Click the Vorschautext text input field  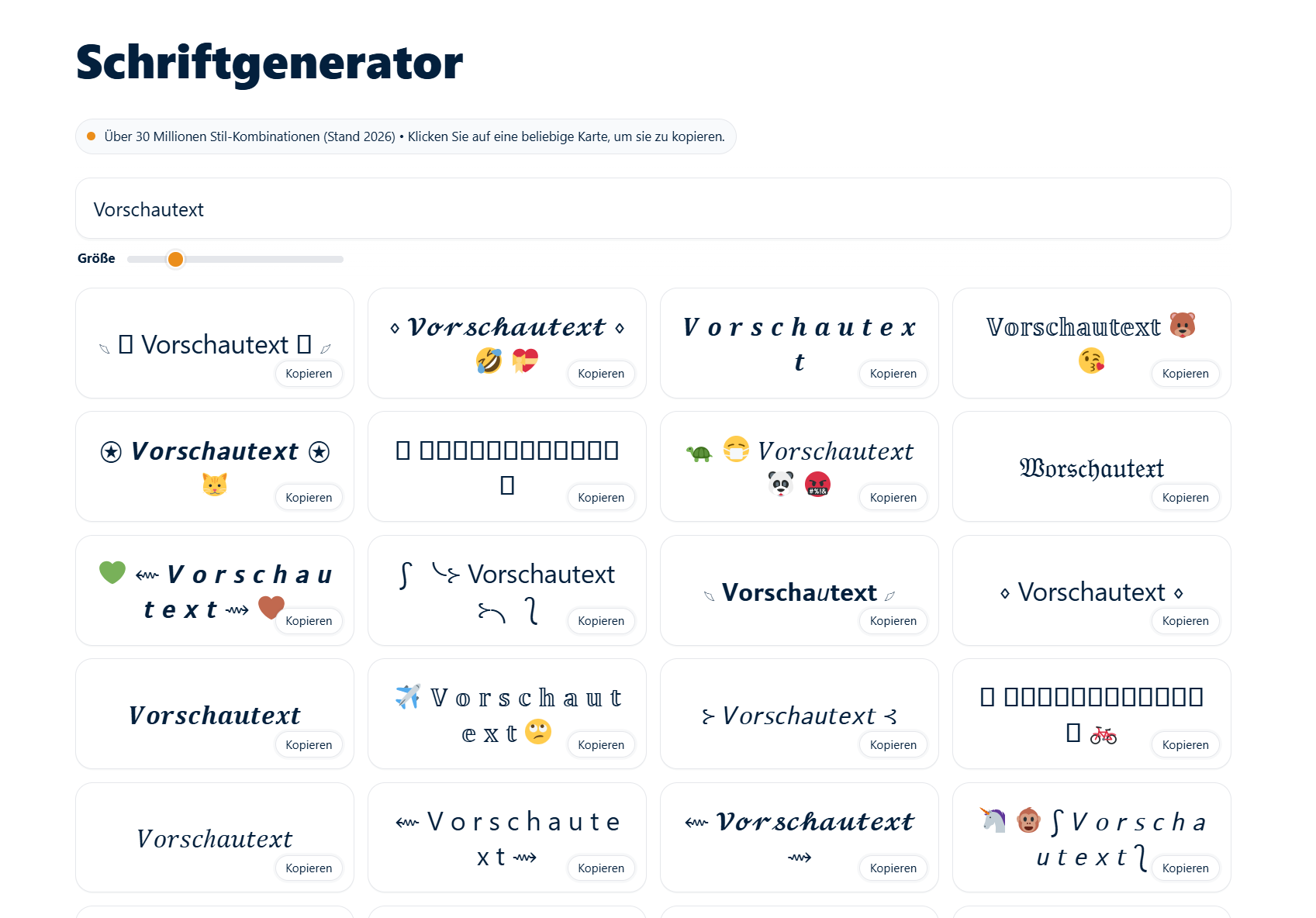coord(653,209)
